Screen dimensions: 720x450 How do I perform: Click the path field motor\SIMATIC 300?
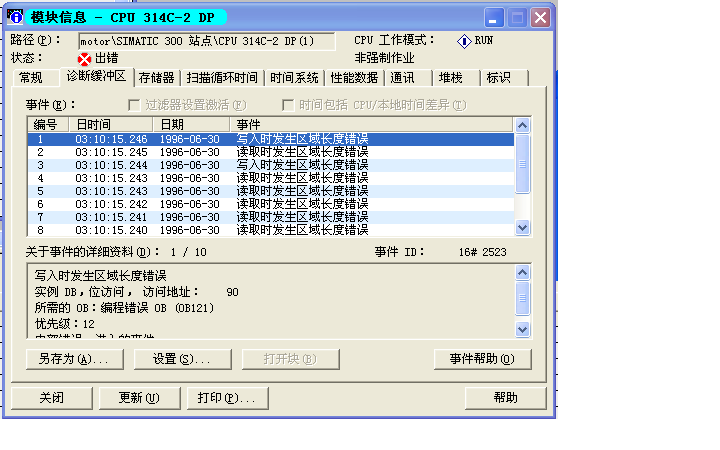[207, 41]
